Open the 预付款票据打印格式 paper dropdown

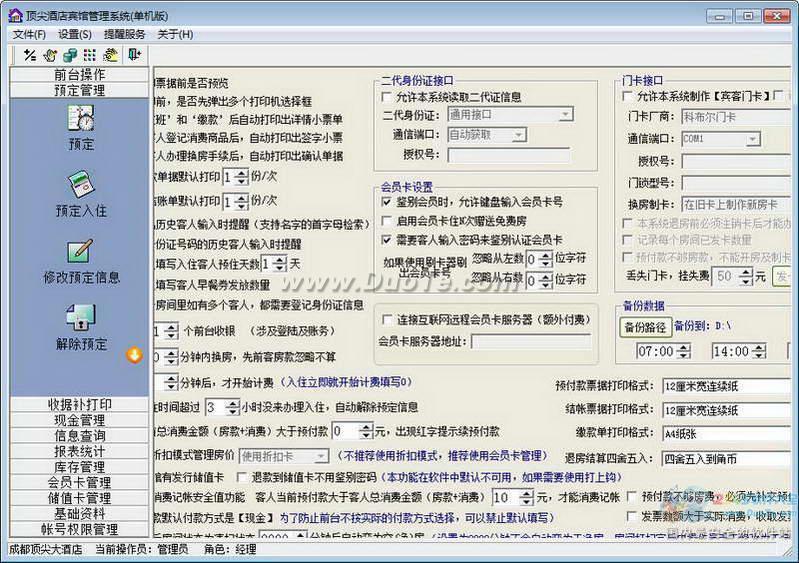tap(725, 386)
